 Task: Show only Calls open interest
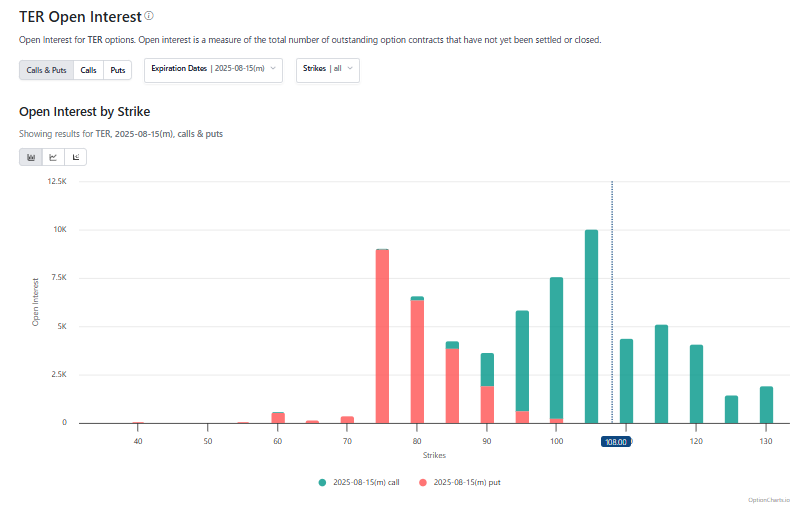89,71
